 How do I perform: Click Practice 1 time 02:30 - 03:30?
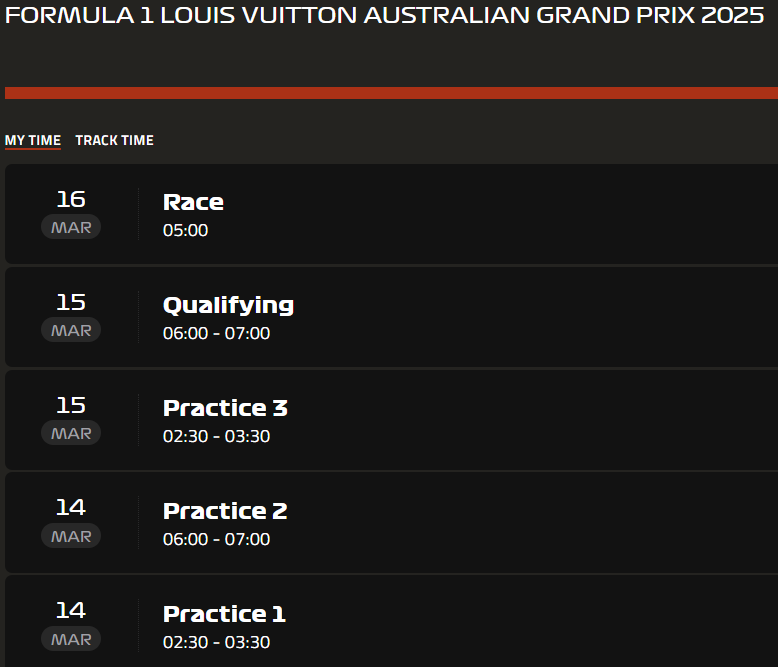(x=216, y=642)
